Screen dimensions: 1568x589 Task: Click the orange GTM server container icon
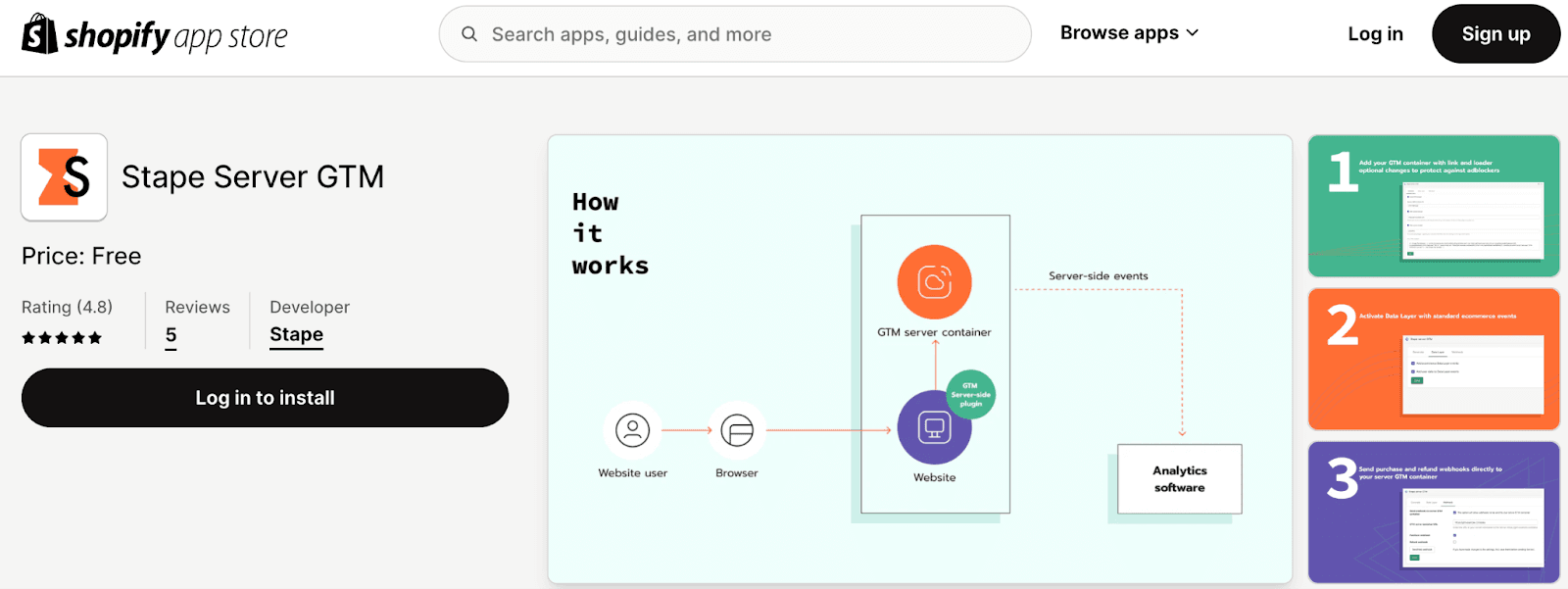(934, 282)
